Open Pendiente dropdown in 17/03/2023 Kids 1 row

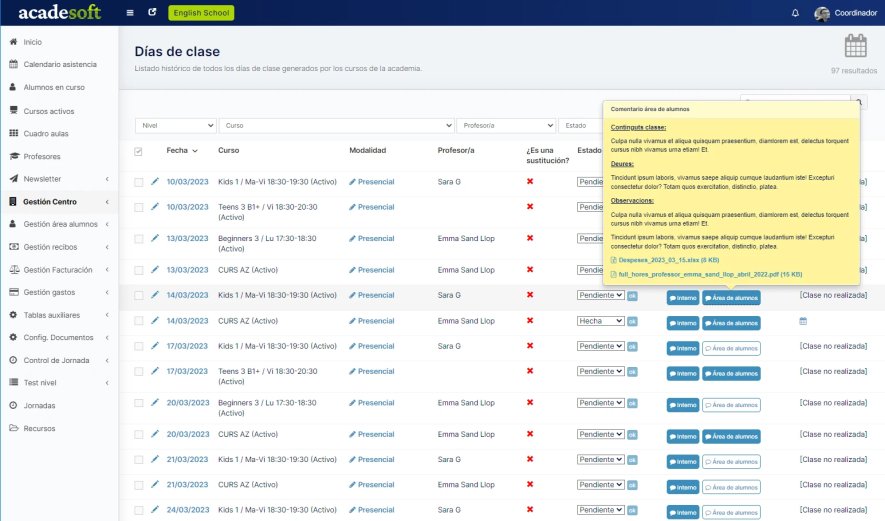click(601, 346)
